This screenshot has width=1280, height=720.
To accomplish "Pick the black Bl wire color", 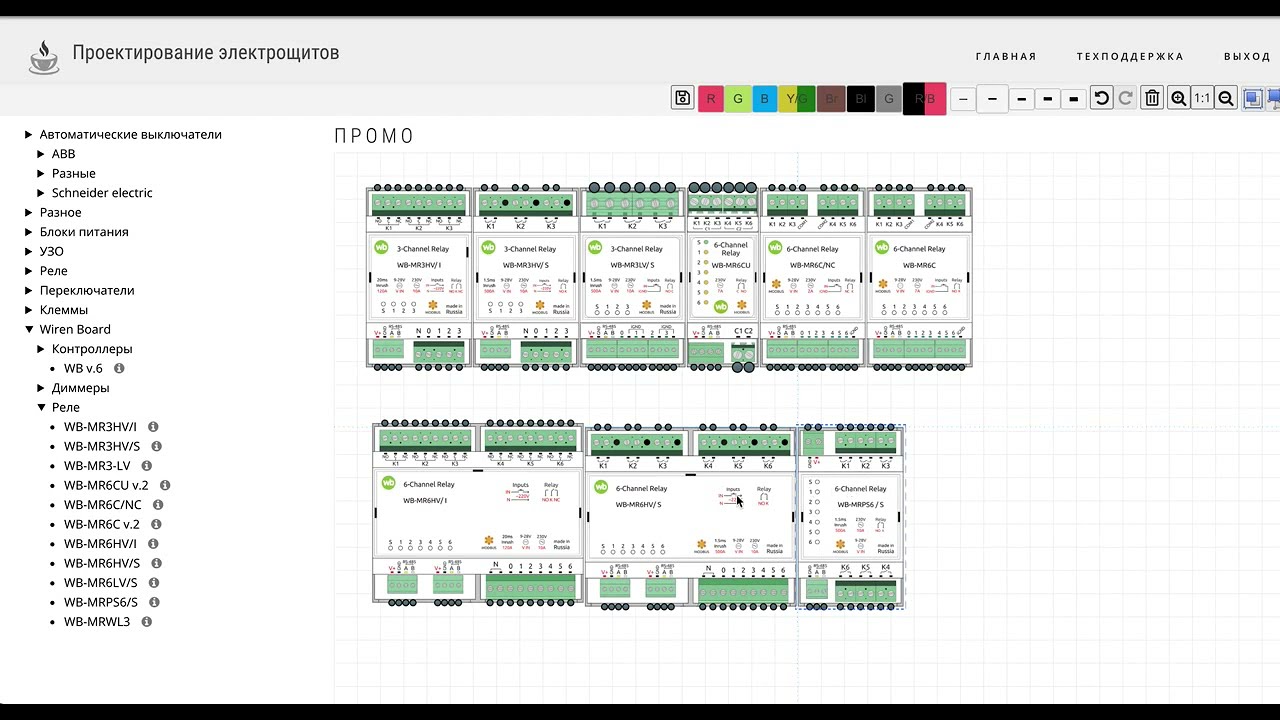I will coord(860,99).
